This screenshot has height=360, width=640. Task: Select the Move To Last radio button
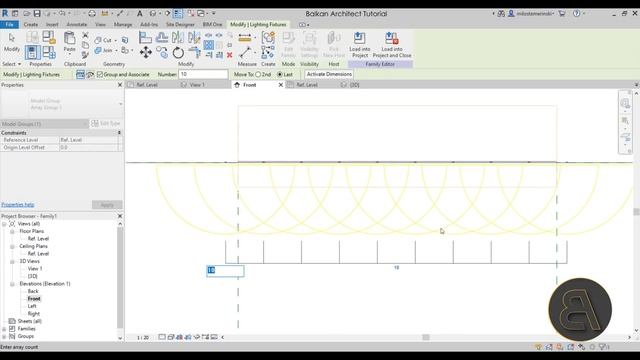tap(280, 74)
